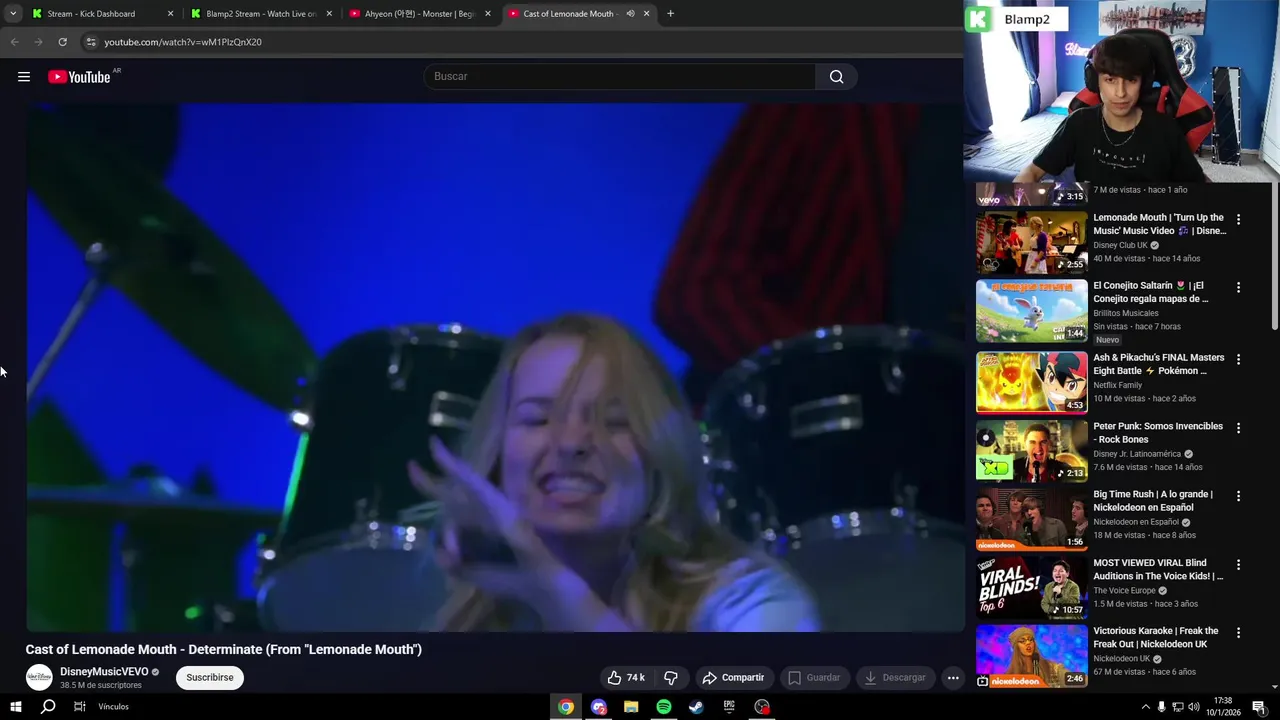Dislike the video with thumbs down
Screen dimensions: 1280x720
[x=671, y=677]
